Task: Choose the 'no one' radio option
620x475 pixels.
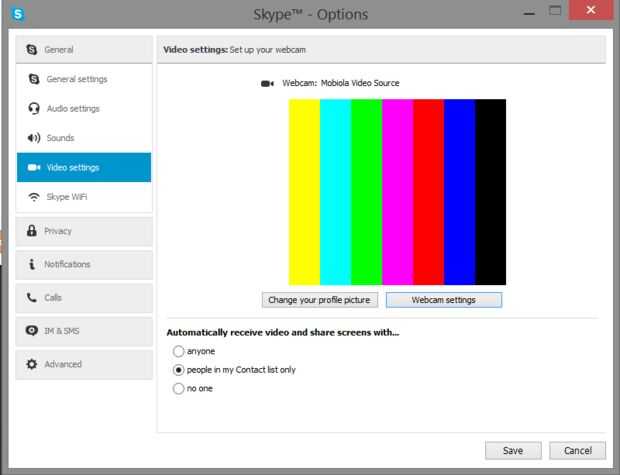Action: coord(178,388)
